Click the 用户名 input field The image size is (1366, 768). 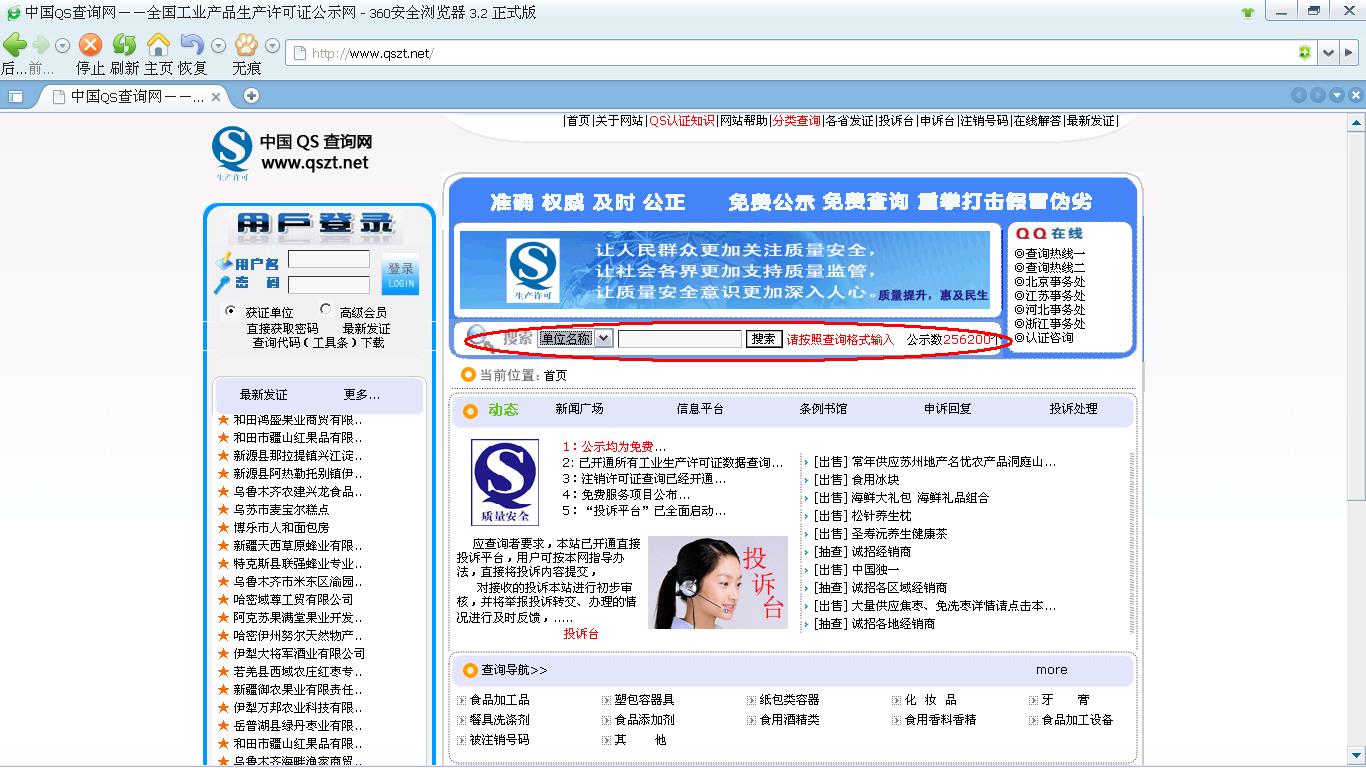point(329,260)
